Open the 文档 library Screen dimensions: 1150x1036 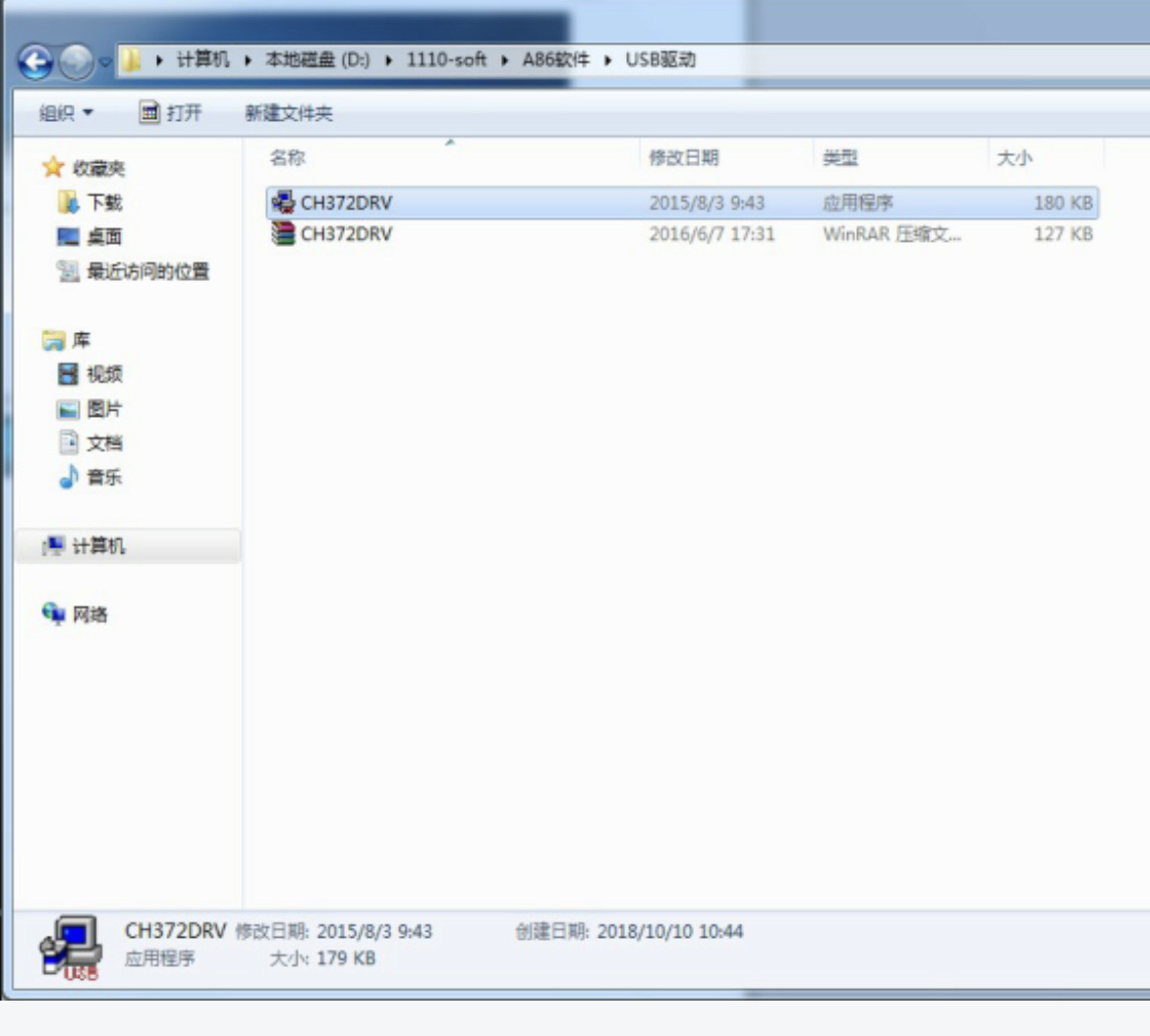[x=104, y=443]
